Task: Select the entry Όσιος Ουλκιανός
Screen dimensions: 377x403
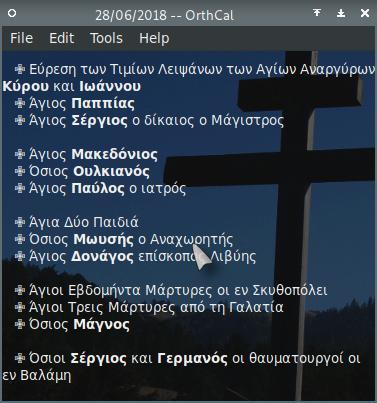Action: point(89,171)
